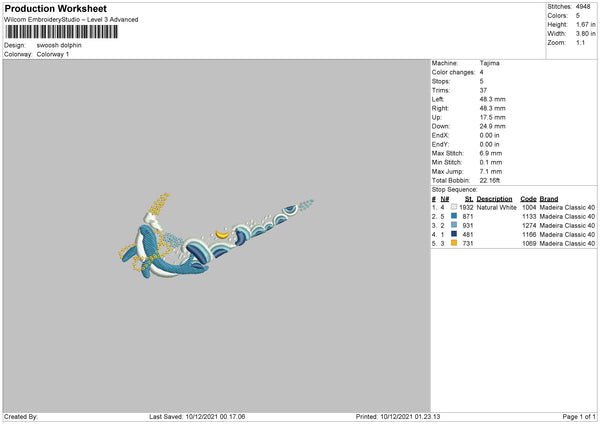Image resolution: width=600 pixels, height=424 pixels.
Task: Click the blue swatch for code 1133
Action: (454, 216)
